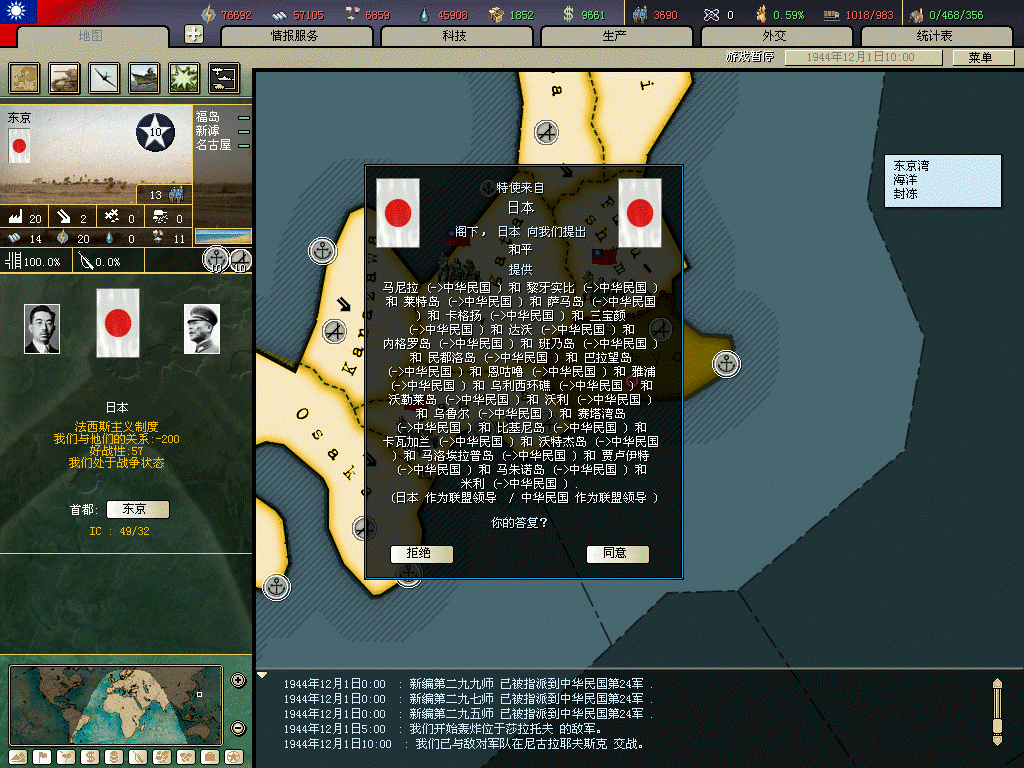The height and width of the screenshot is (768, 1024).
Task: Open the 生产 production tab
Action: [x=615, y=36]
